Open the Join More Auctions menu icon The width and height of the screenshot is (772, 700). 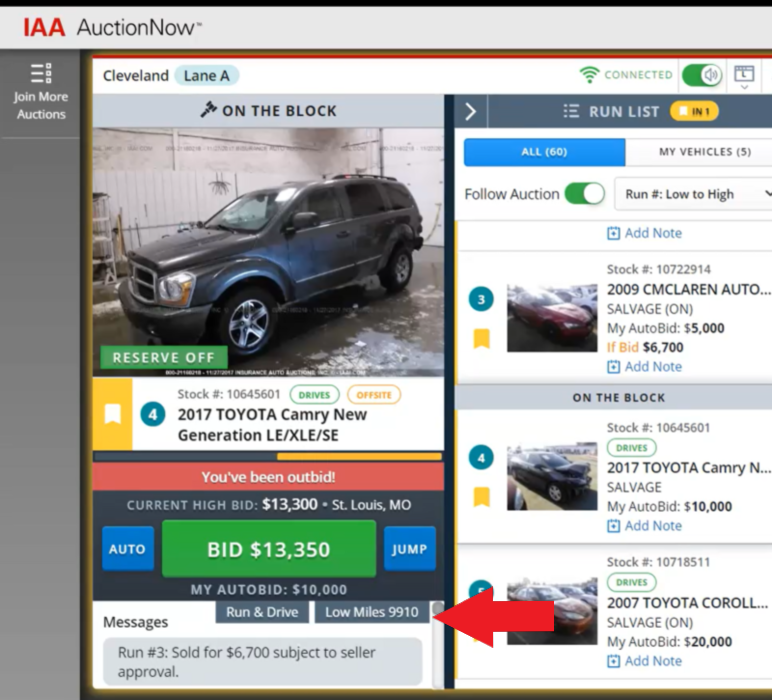[41, 73]
